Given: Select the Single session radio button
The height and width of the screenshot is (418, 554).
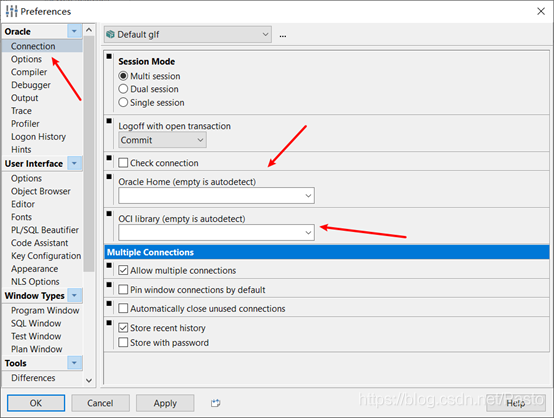Looking at the screenshot, I should [123, 102].
